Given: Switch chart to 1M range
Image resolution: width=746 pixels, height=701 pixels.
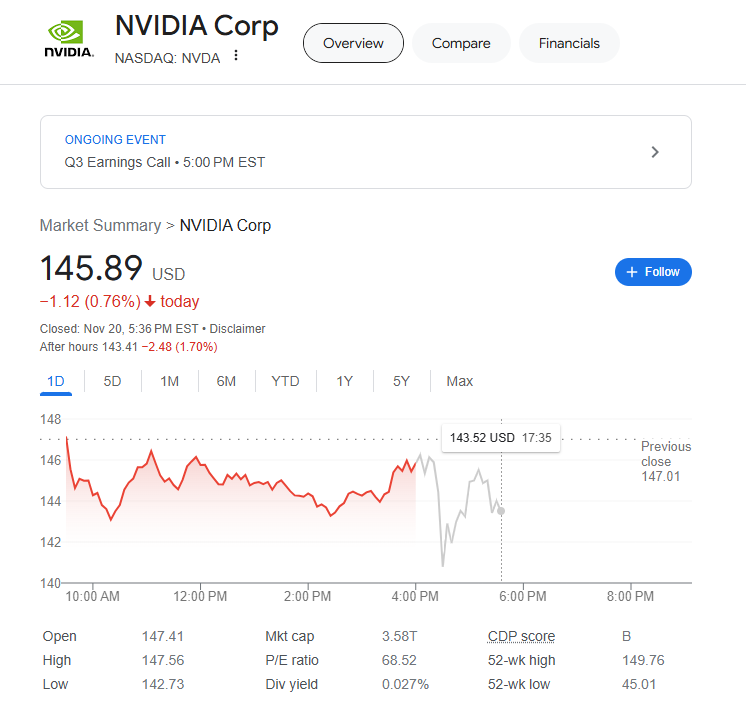Looking at the screenshot, I should [170, 381].
